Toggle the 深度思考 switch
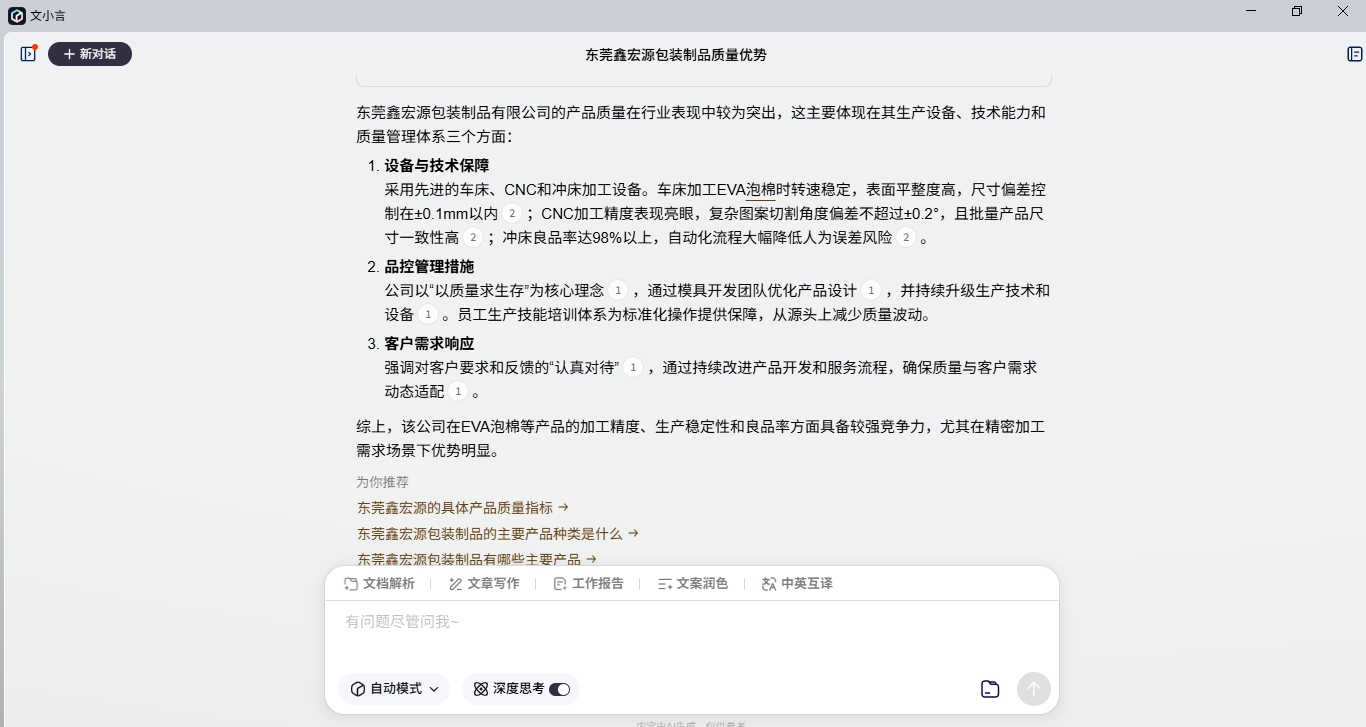 click(x=559, y=689)
